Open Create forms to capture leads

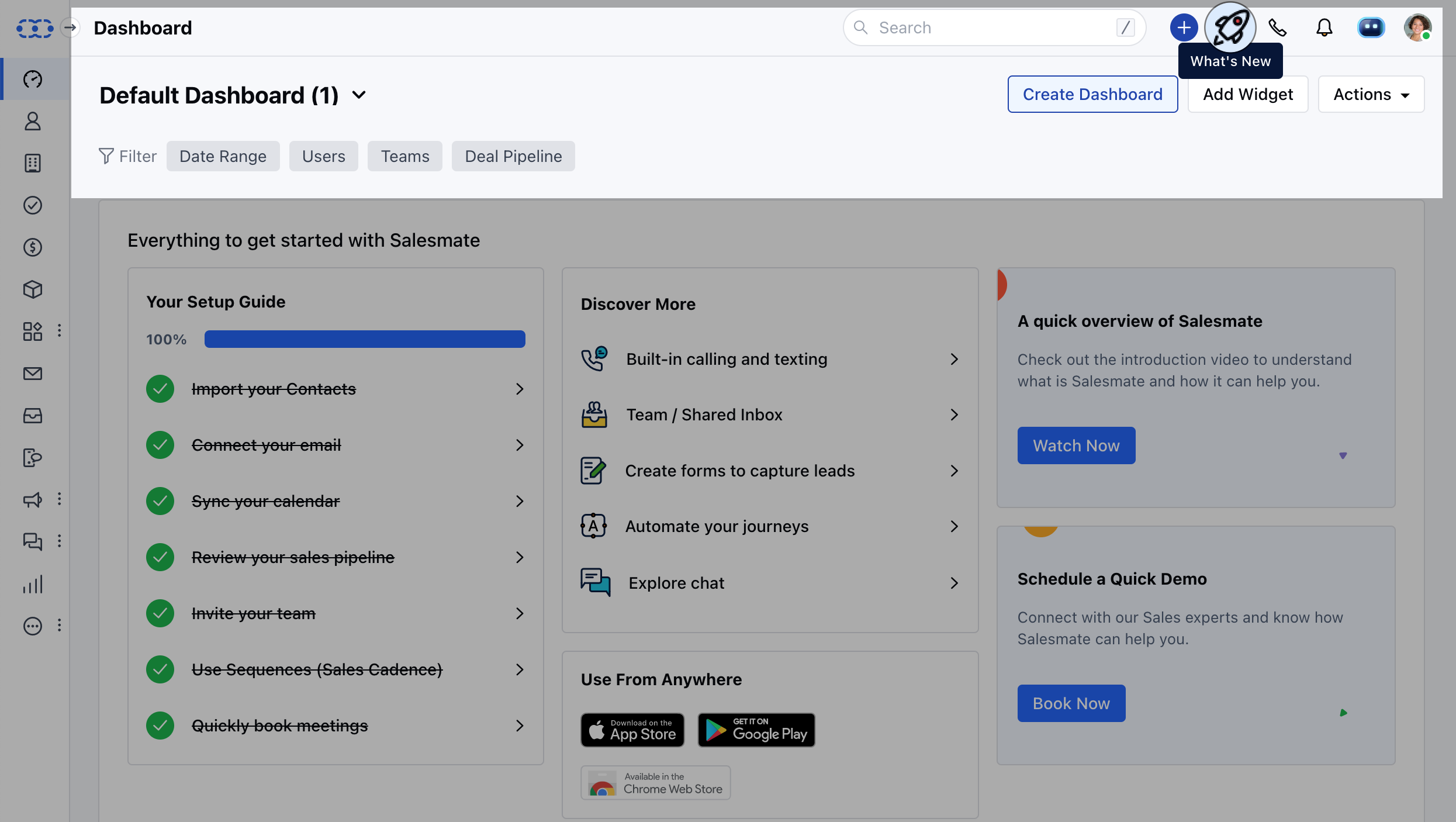click(770, 471)
